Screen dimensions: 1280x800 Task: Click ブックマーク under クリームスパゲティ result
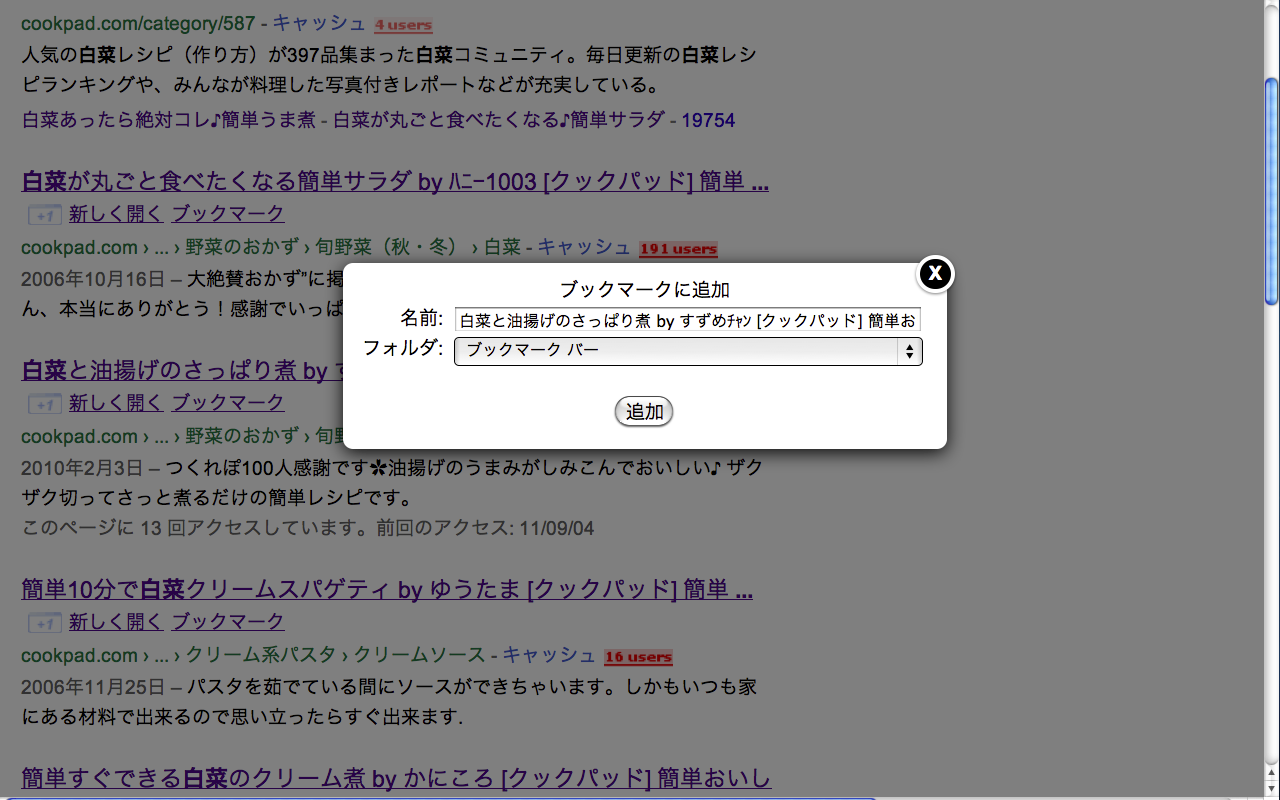click(228, 621)
